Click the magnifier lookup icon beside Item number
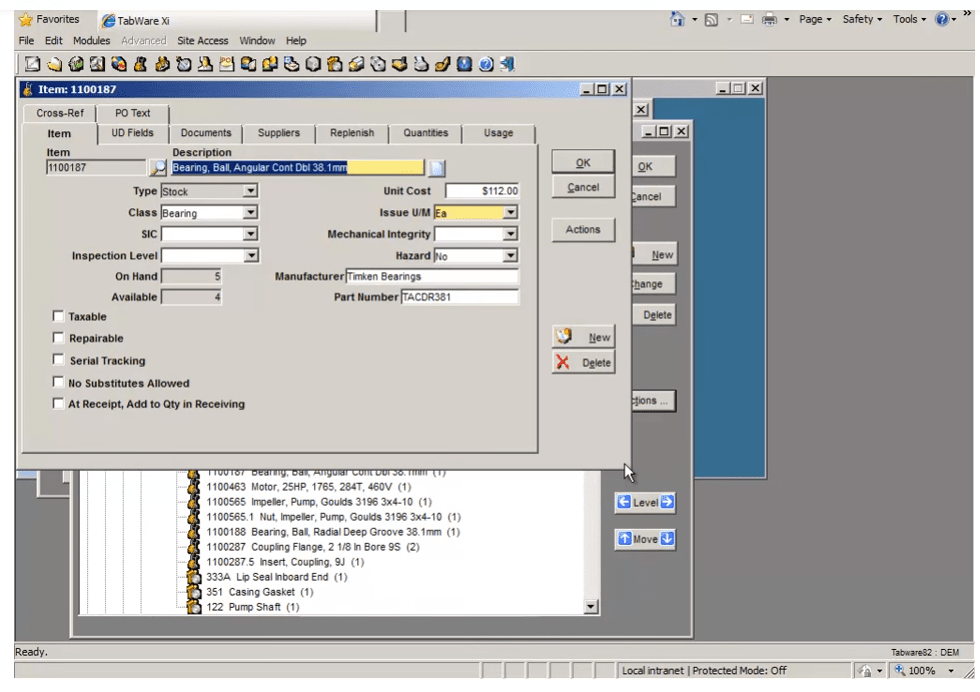 coord(158,168)
